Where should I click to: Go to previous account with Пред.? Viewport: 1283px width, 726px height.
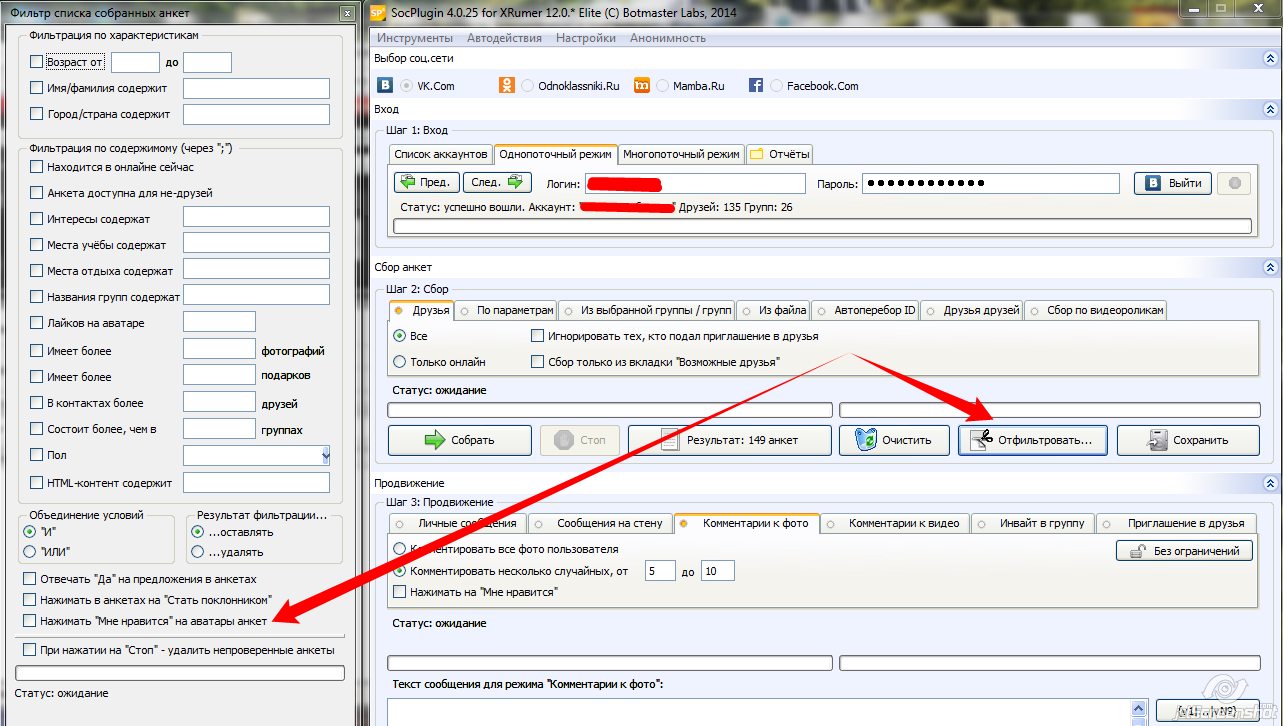pos(426,182)
